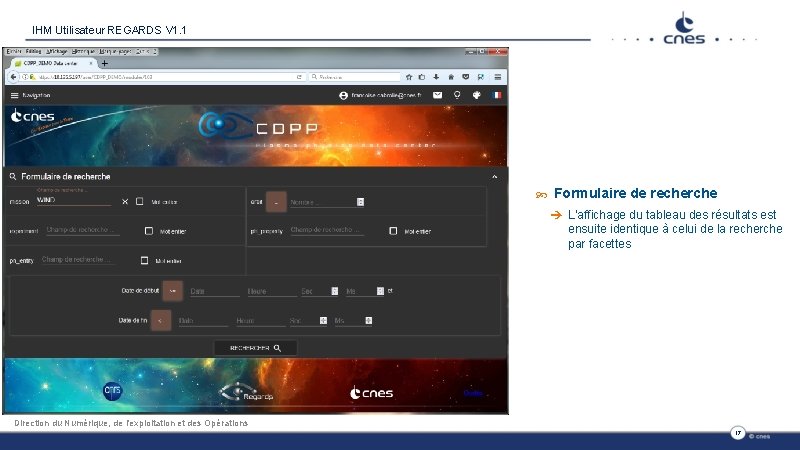The width and height of the screenshot is (800, 450).
Task: Click the ph_property search field
Action: point(327,230)
